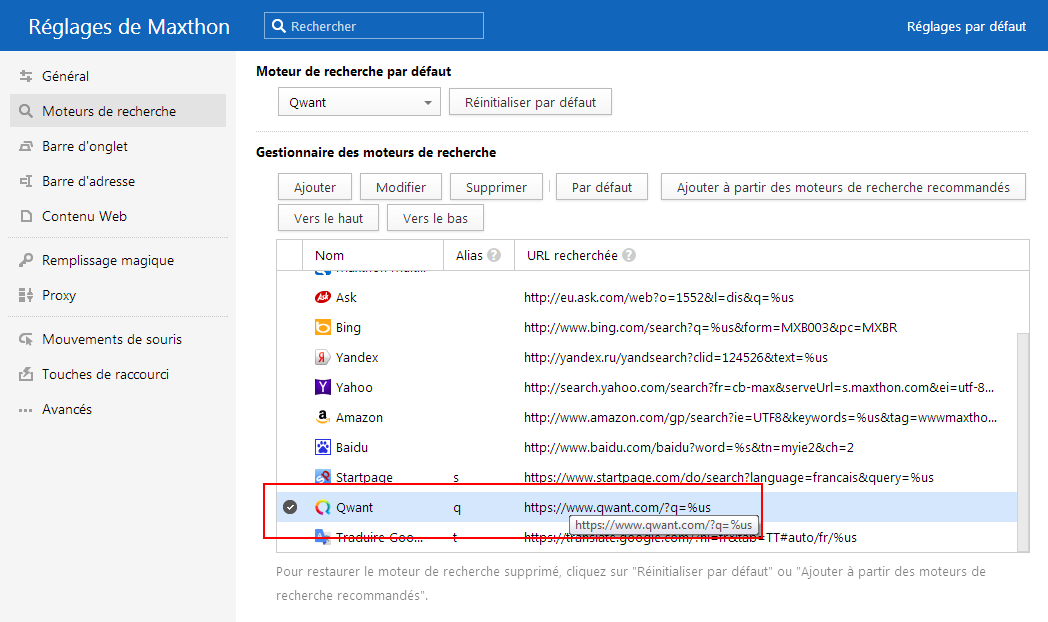
Task: Click Vers le bas button
Action: point(435,218)
